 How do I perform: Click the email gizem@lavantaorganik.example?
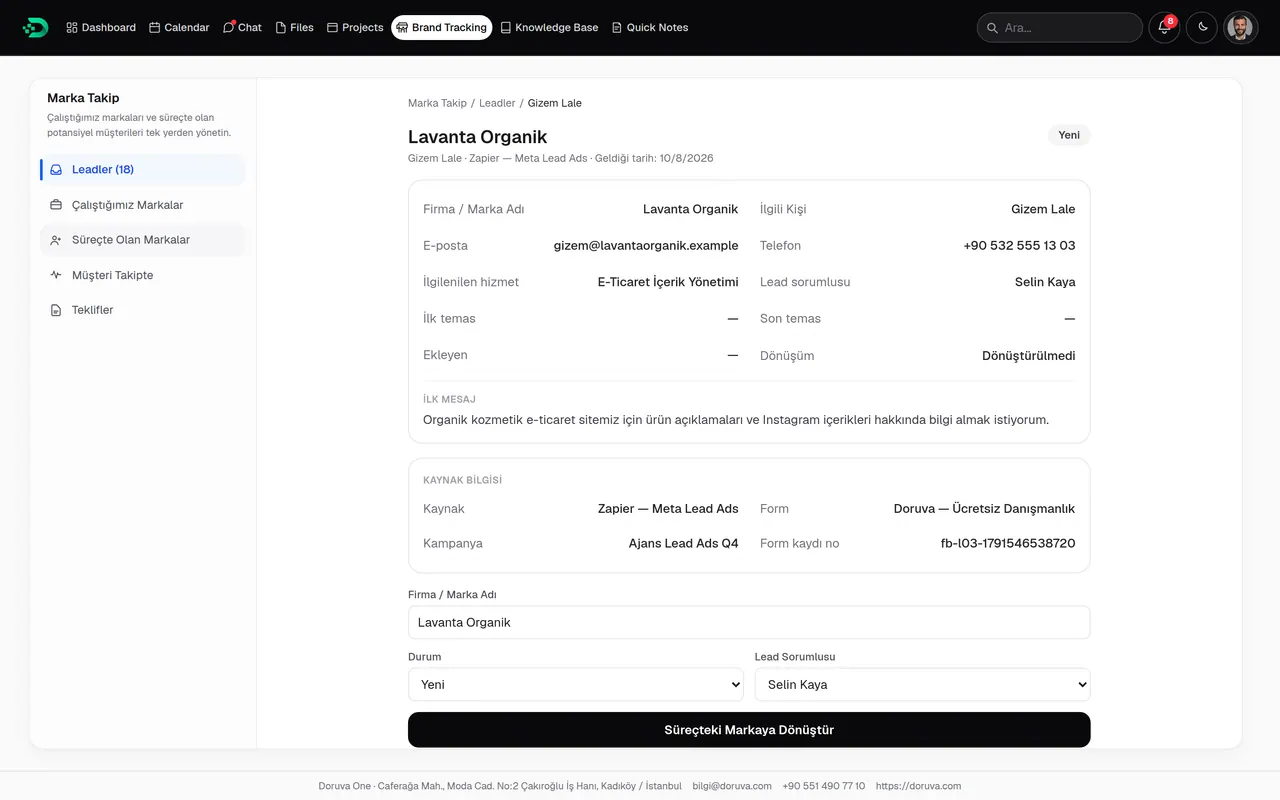point(646,246)
